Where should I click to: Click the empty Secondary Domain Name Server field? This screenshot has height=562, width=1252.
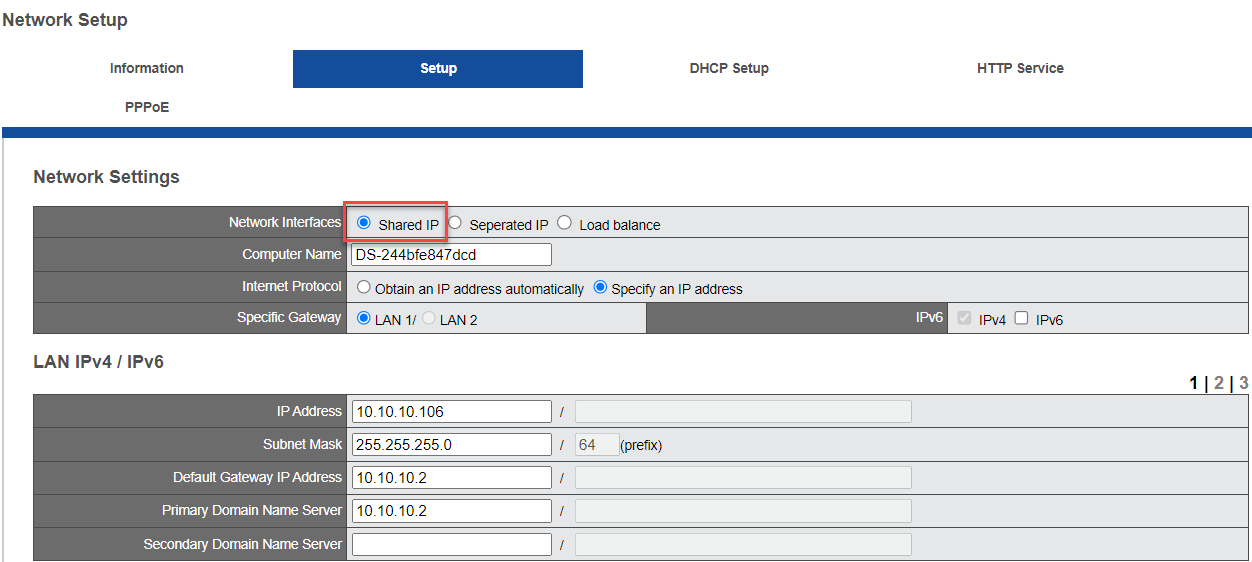click(x=451, y=545)
